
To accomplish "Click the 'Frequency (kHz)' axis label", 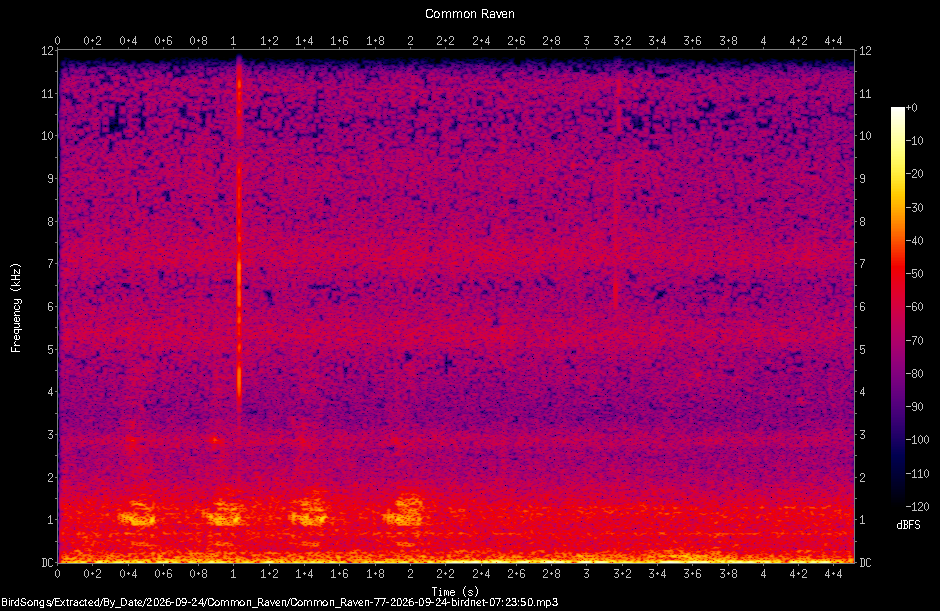I will click(16, 308).
